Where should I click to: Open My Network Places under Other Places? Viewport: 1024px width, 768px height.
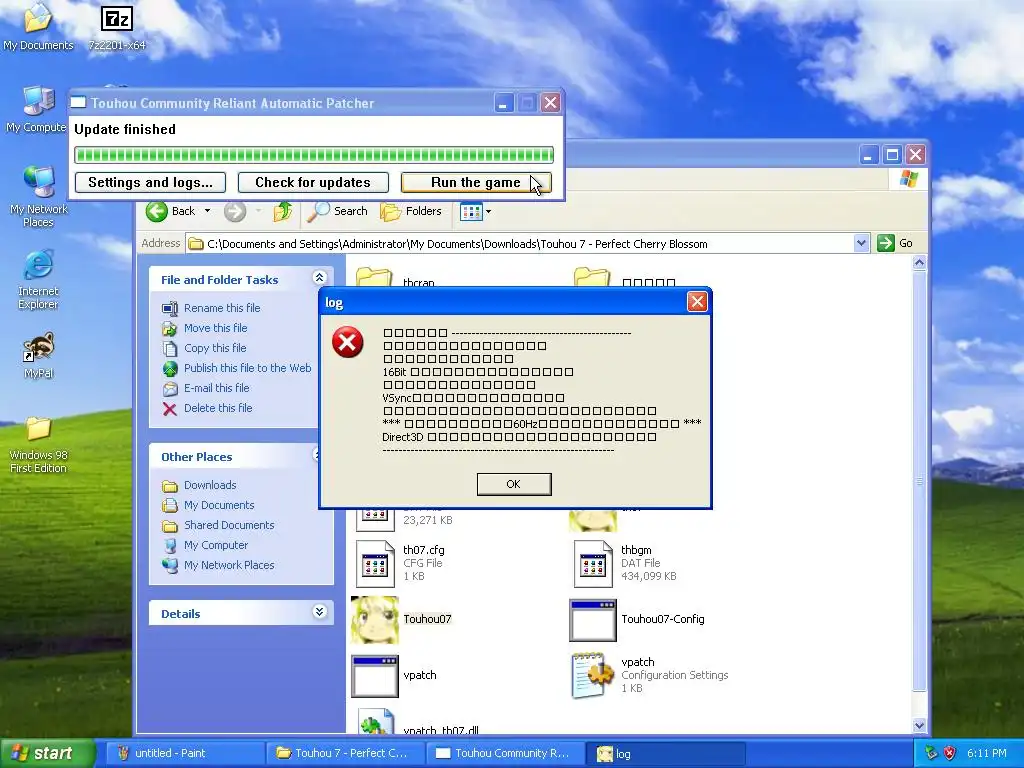(x=229, y=565)
